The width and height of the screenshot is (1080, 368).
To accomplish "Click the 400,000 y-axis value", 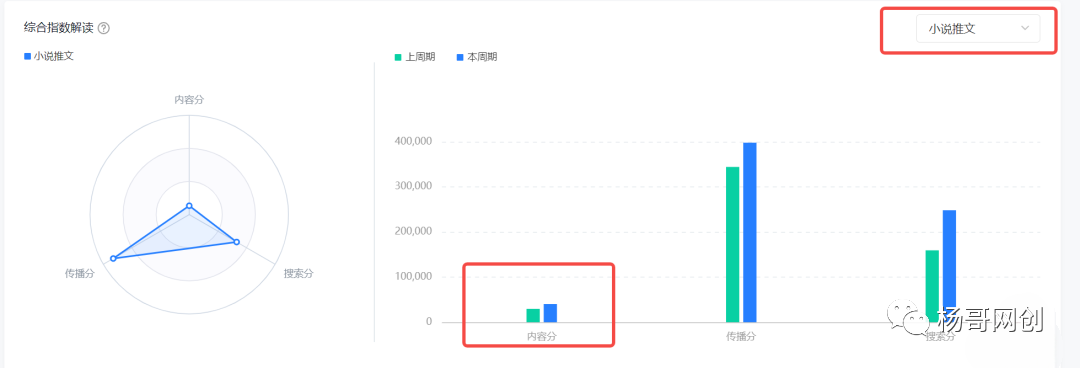I will coord(414,141).
